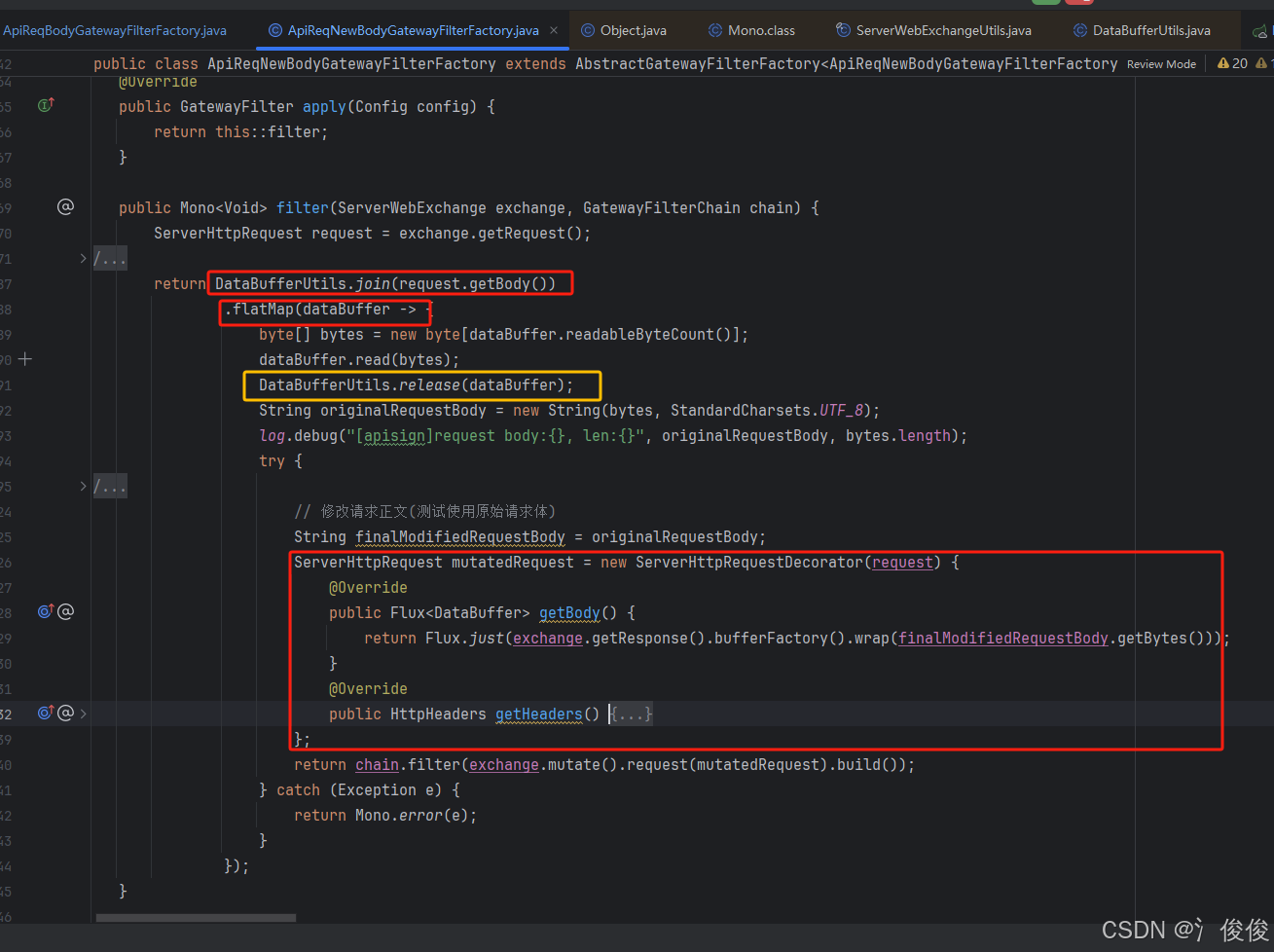Viewport: 1274px width, 952px height.
Task: Click the class icon on the ApiReqNewBodyGatewayFilterFactory.java tab
Action: (x=275, y=30)
